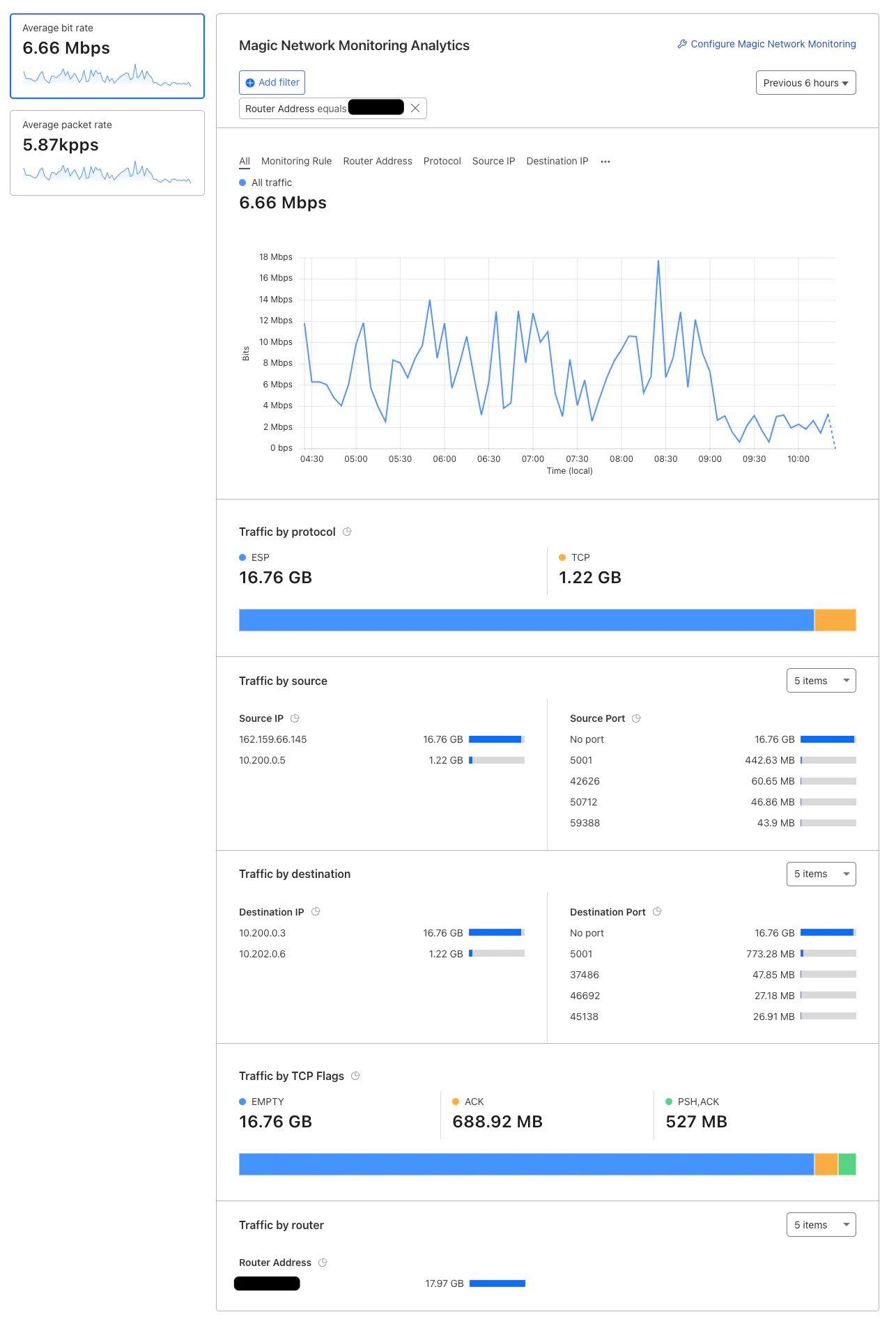Click the pie chart icon next to Traffic by protocol
The height and width of the screenshot is (1335, 896).
point(347,532)
